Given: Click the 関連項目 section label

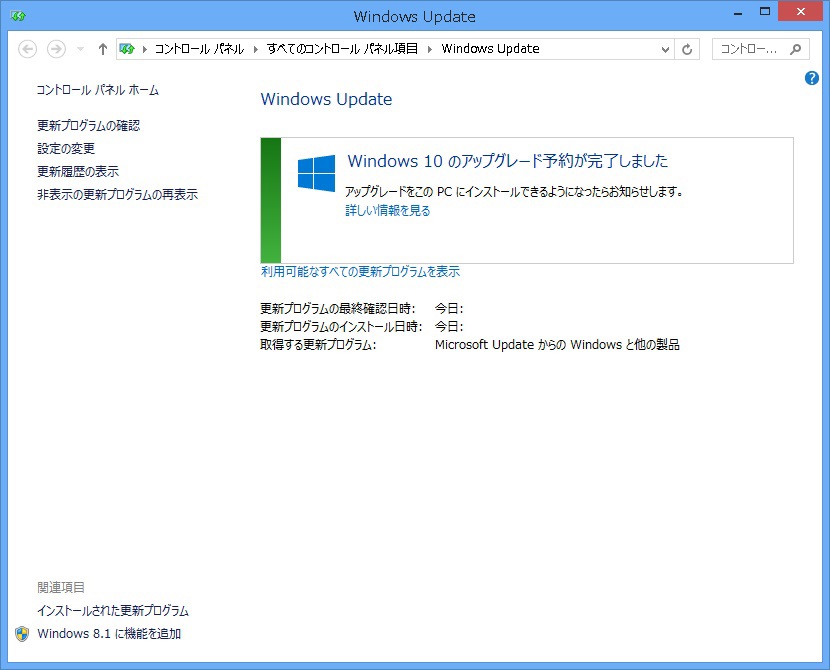Looking at the screenshot, I should coord(61,587).
